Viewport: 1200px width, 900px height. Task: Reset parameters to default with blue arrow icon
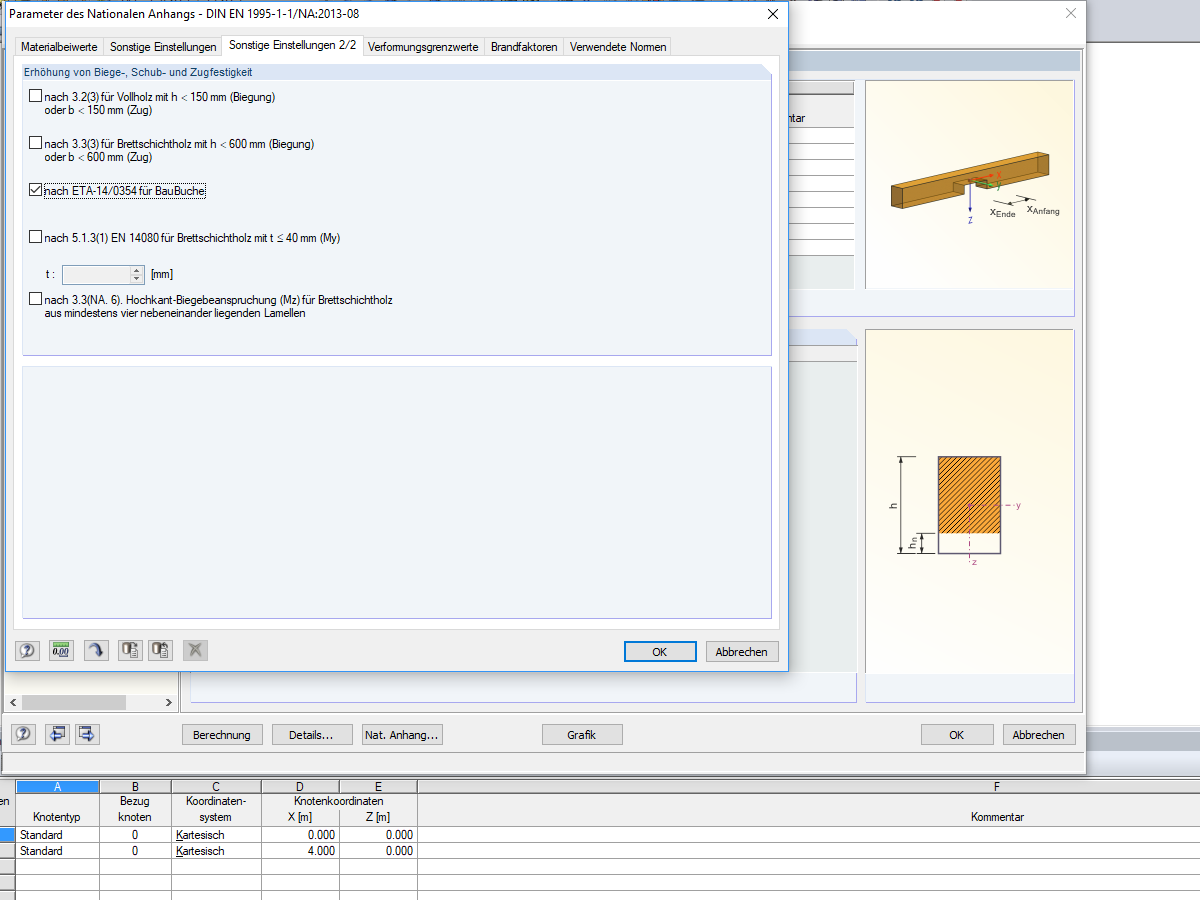(x=96, y=651)
